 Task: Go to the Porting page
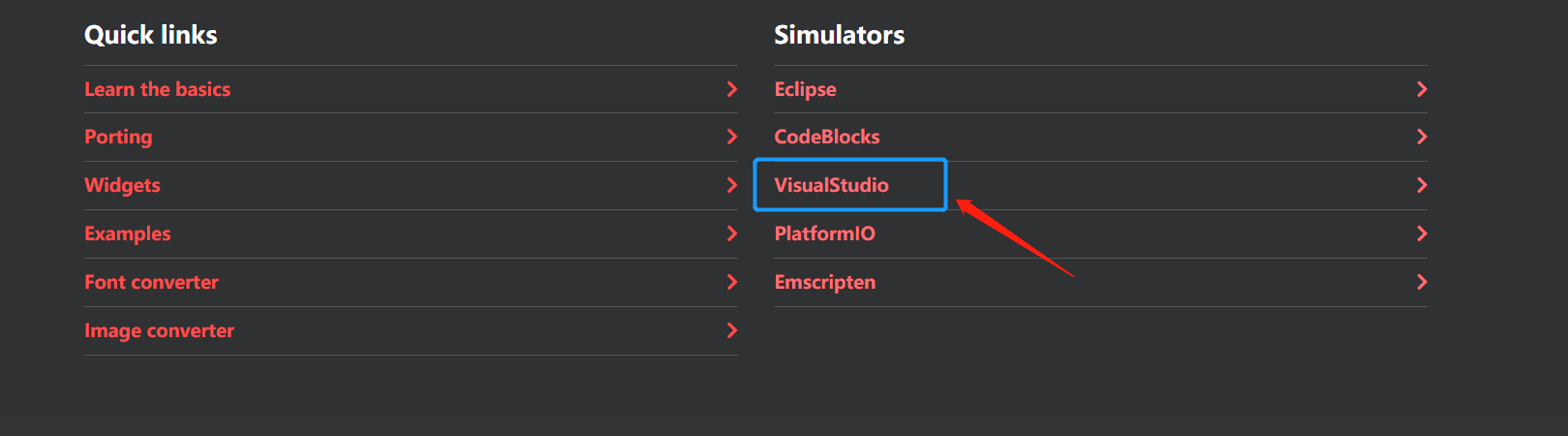click(118, 137)
